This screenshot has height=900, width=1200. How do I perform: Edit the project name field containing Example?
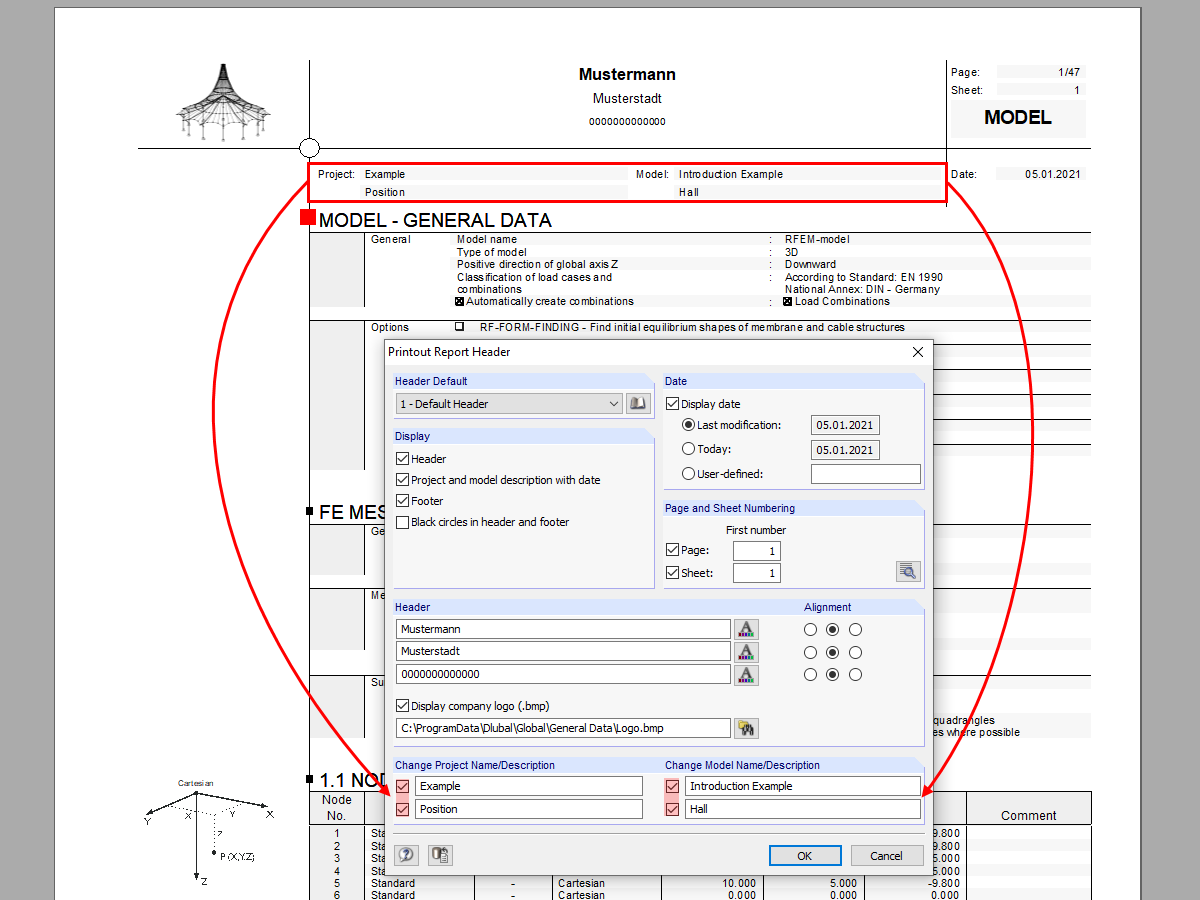click(529, 786)
